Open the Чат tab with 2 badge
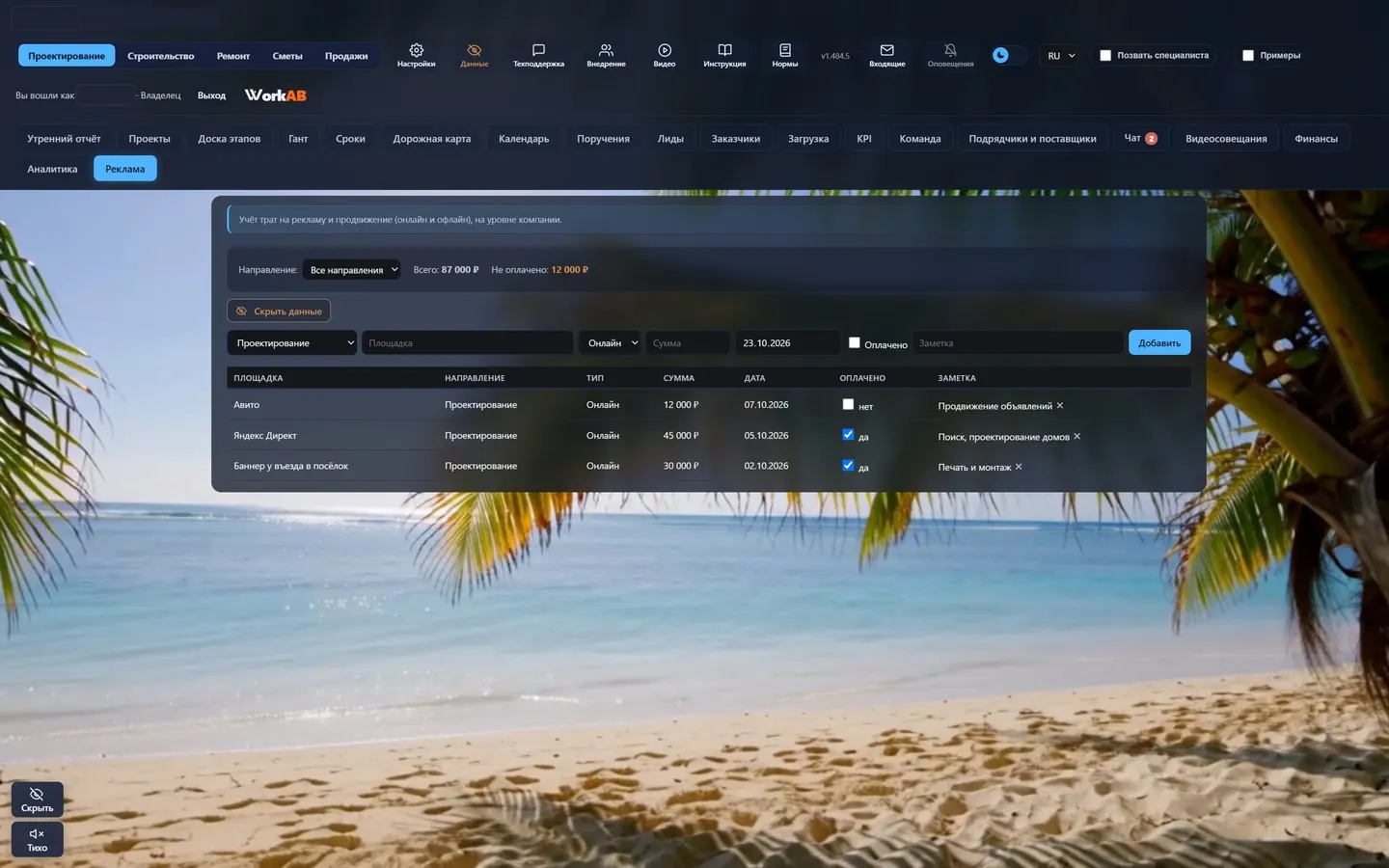Screen dimensions: 1389x868 point(1140,139)
